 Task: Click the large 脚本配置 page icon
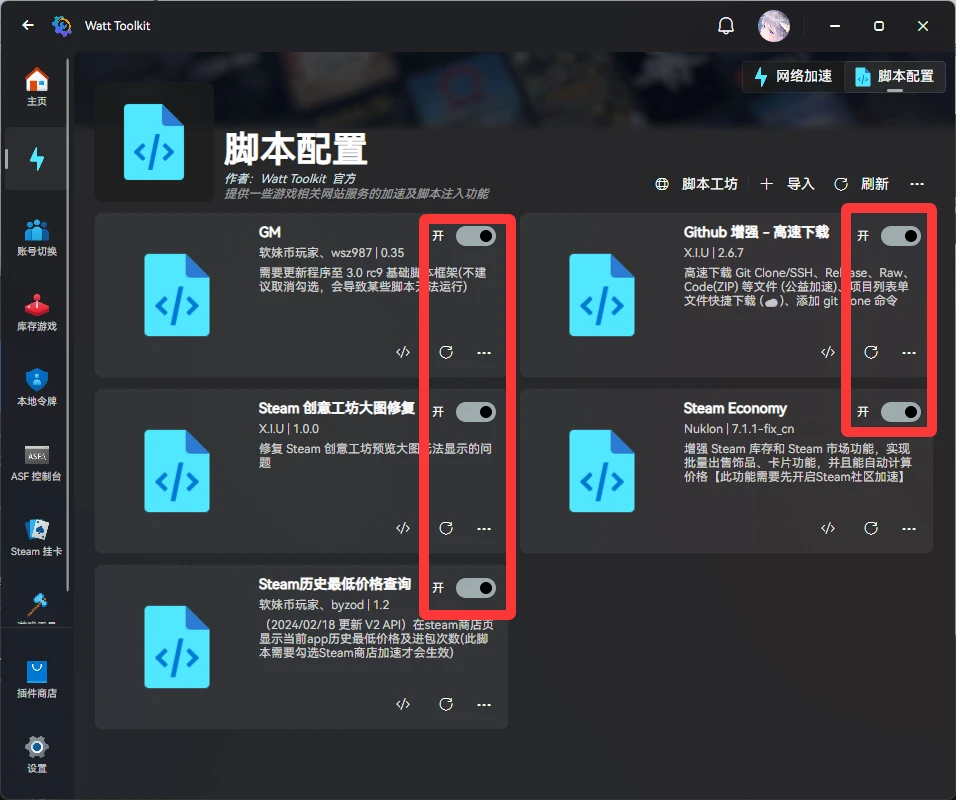(x=154, y=142)
